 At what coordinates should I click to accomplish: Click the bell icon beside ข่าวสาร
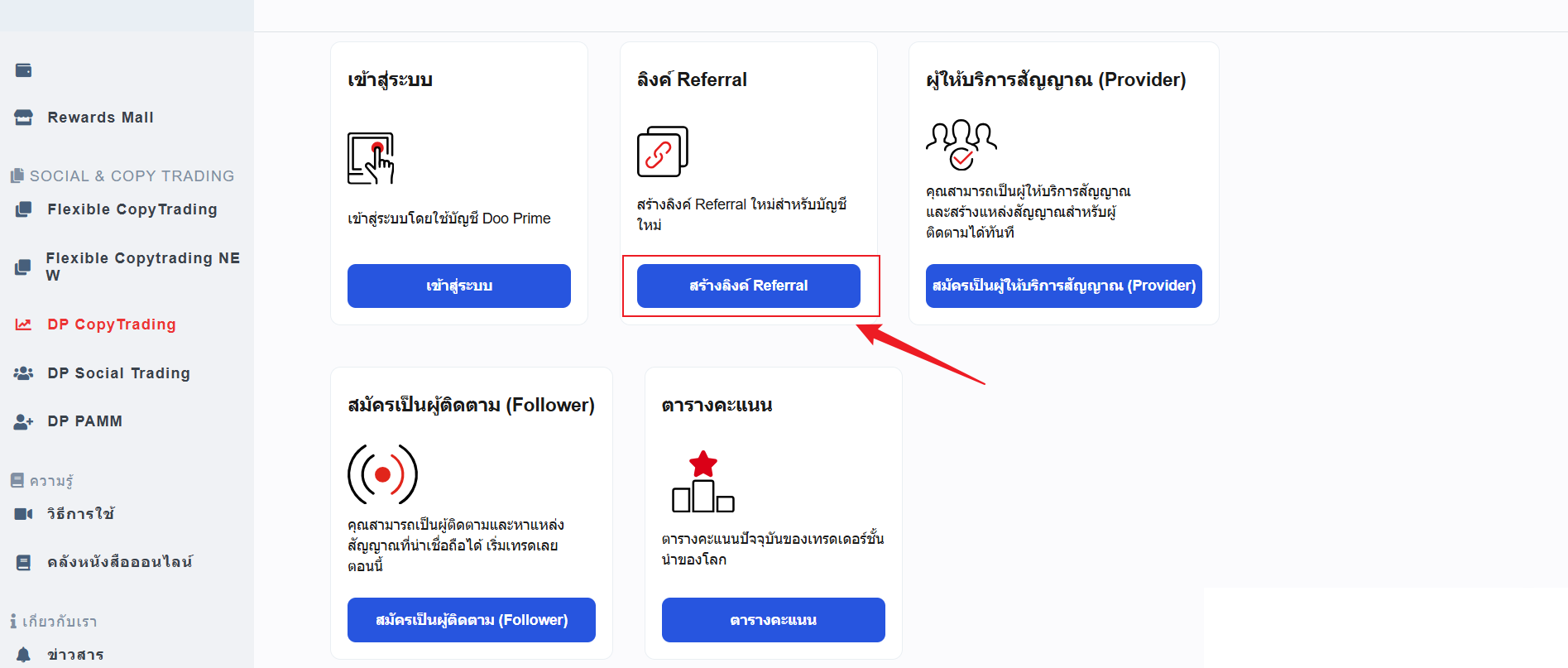click(x=23, y=655)
